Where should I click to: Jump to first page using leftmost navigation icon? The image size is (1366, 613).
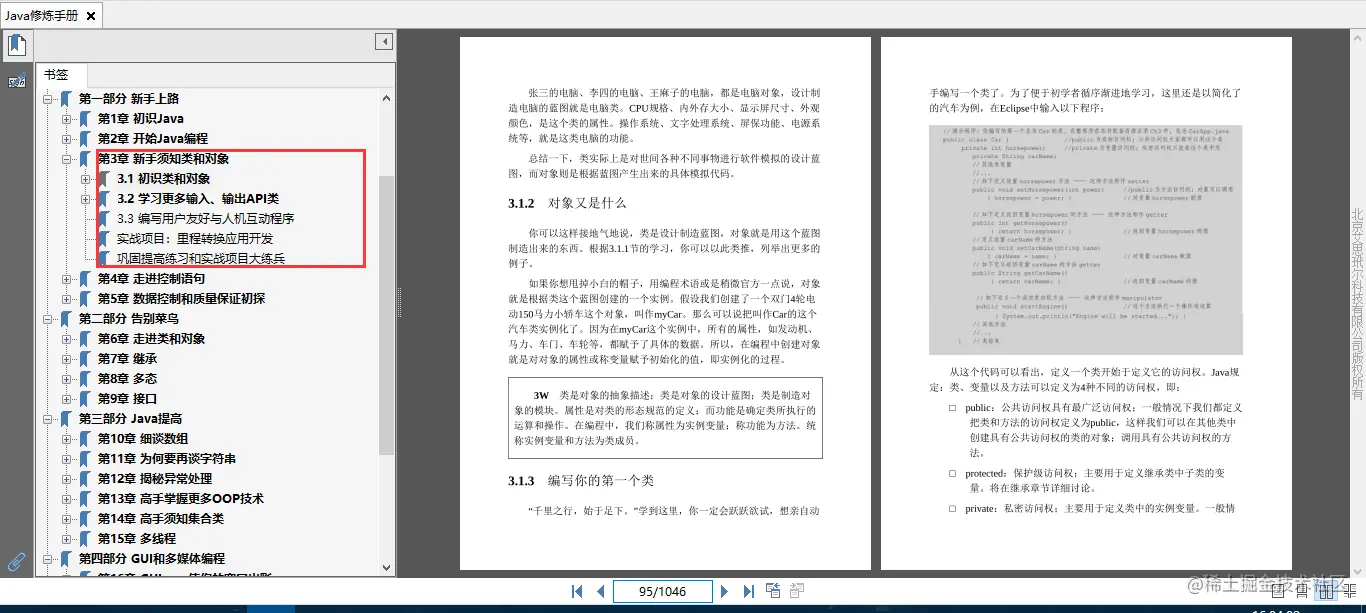pyautogui.click(x=577, y=591)
